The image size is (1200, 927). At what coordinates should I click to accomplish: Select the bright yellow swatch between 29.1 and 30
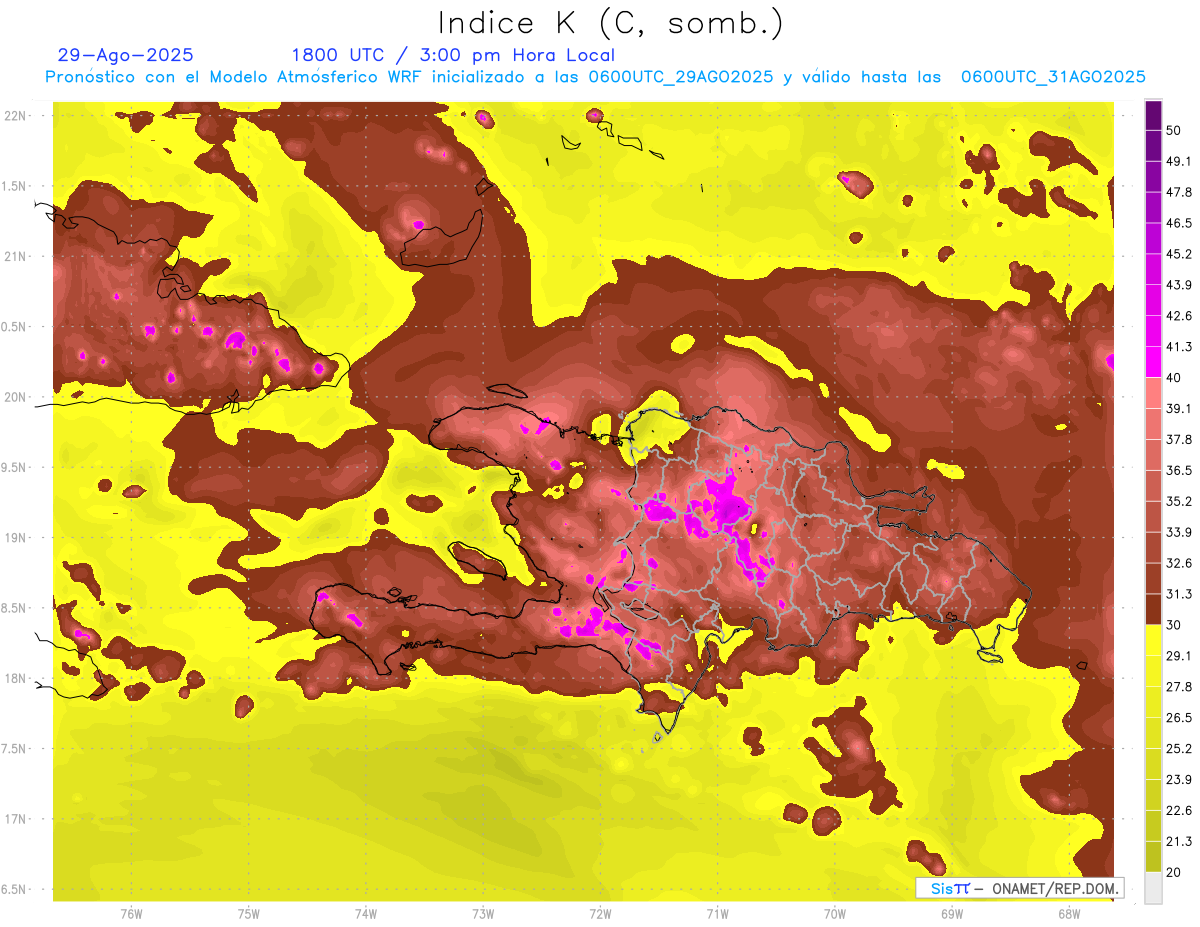[1153, 640]
